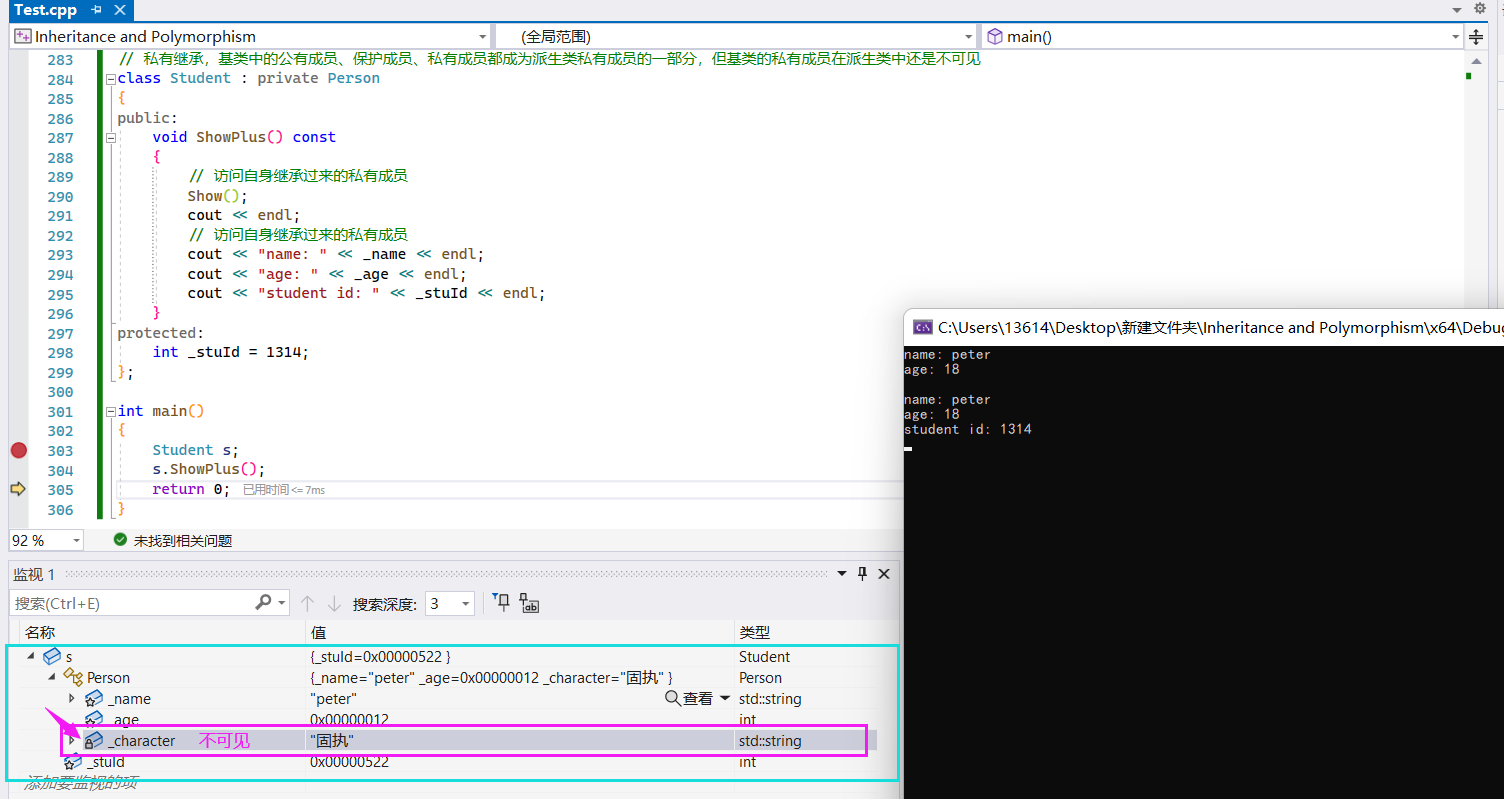Click the Show(); call on line 290

(x=217, y=196)
